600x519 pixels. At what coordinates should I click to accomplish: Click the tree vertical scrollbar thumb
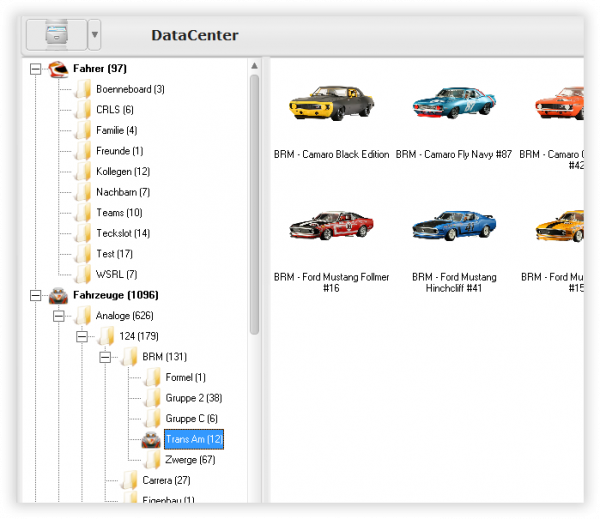coord(254,205)
